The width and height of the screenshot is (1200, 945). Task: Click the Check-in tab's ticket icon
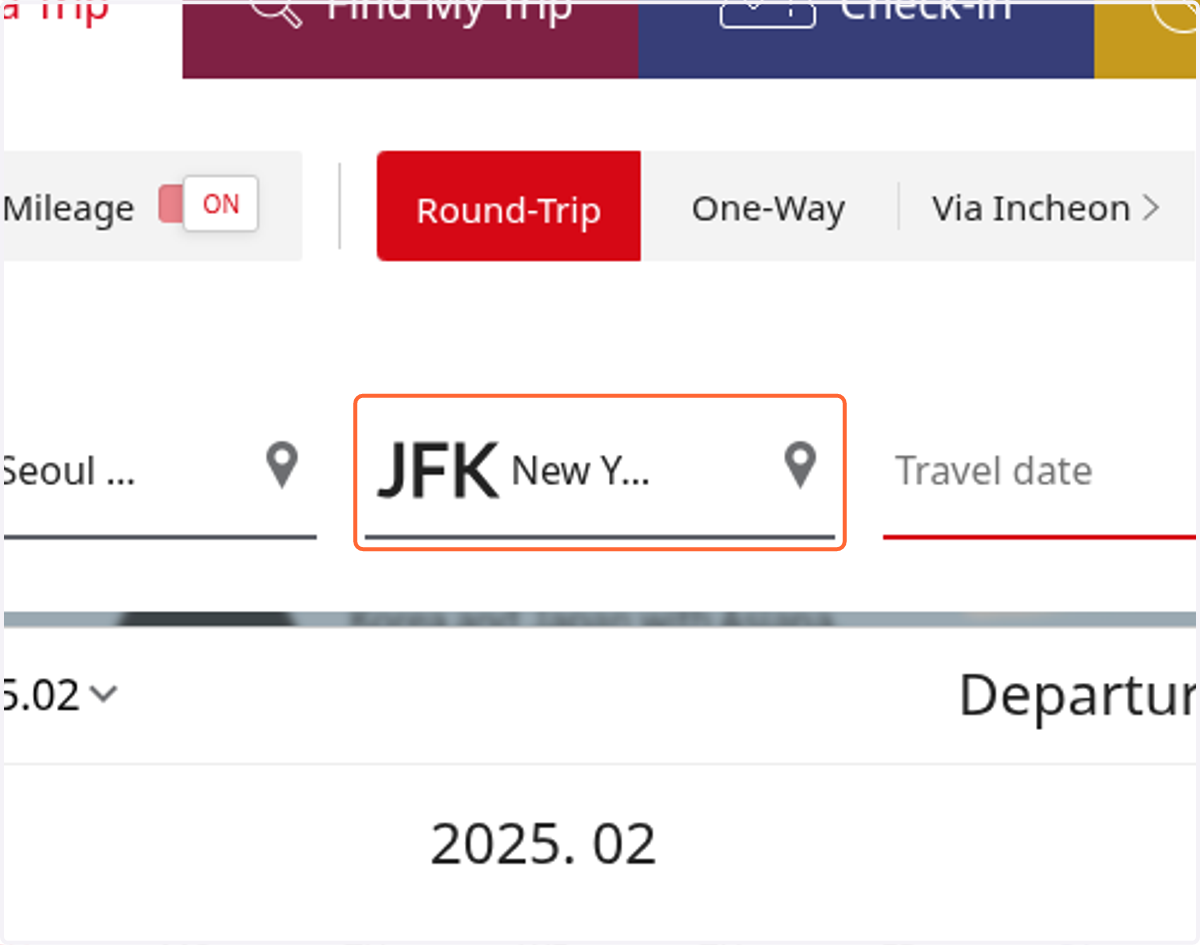click(x=767, y=10)
